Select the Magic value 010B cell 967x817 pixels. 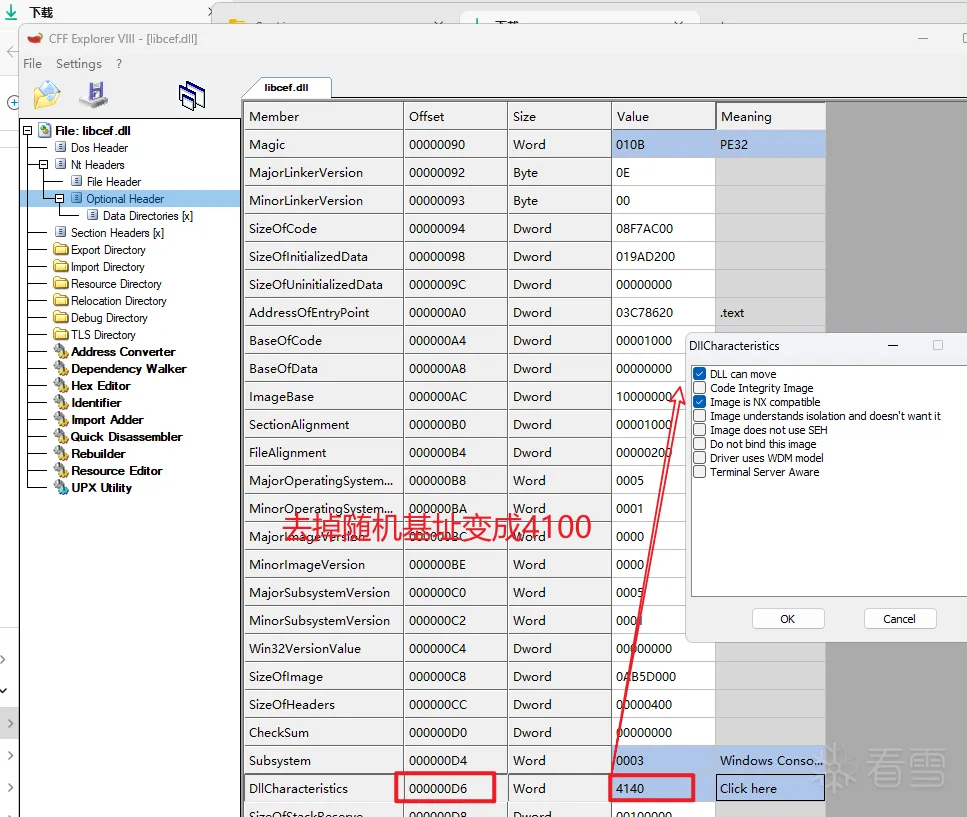(663, 144)
